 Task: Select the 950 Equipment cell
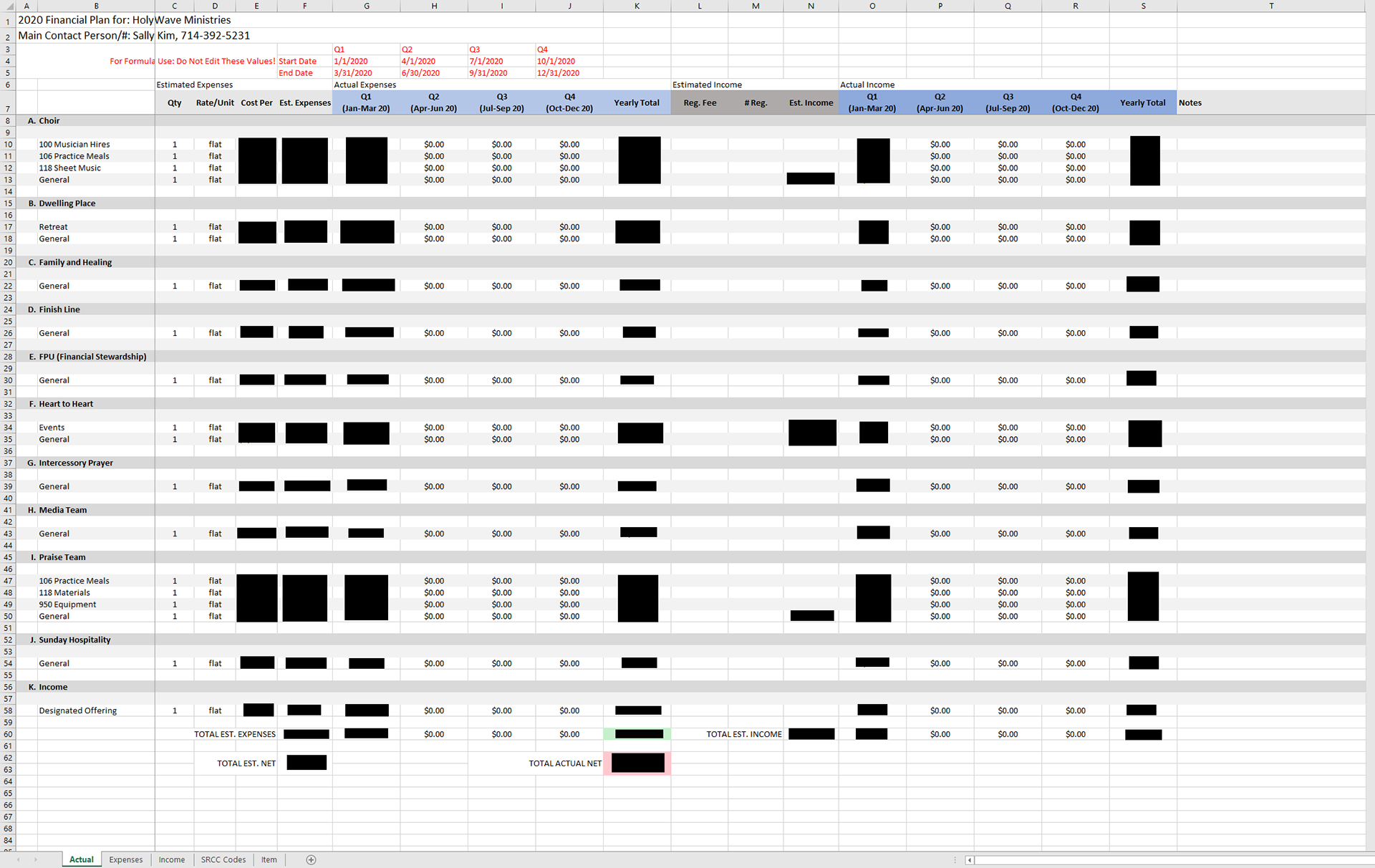(67, 604)
